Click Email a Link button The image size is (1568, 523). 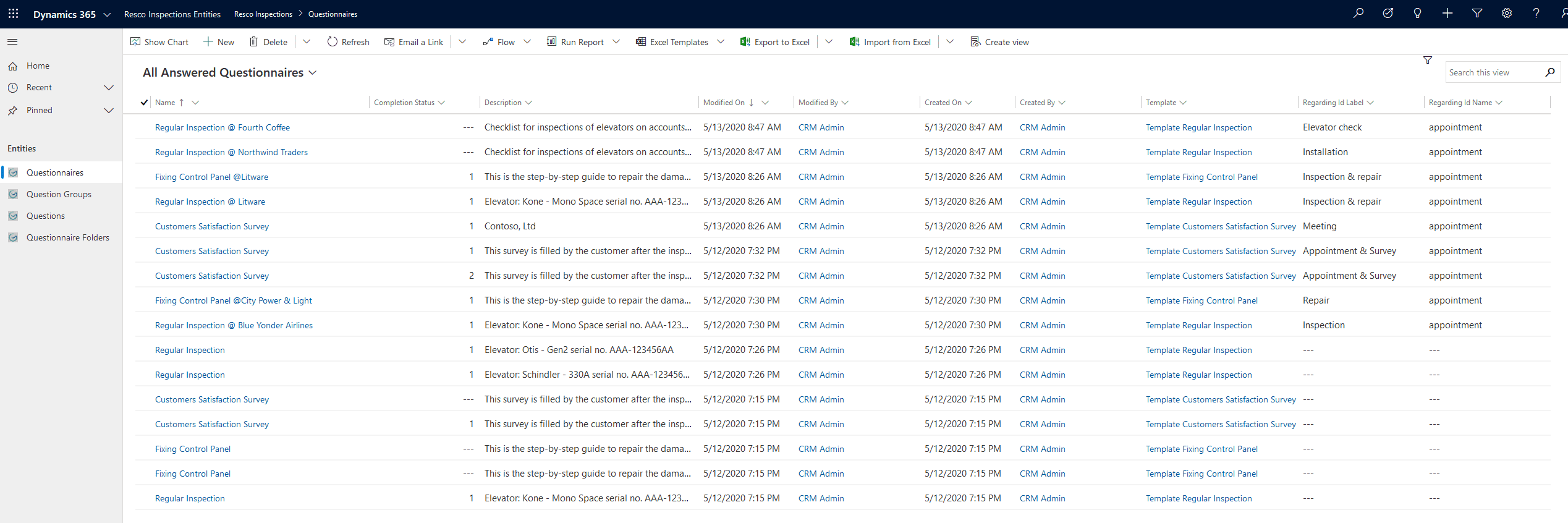pyautogui.click(x=413, y=42)
